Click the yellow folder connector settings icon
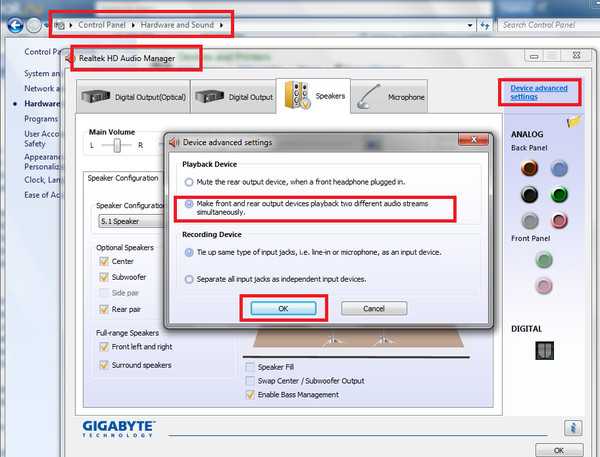Screen dimensions: 600x457 pyautogui.click(x=574, y=122)
